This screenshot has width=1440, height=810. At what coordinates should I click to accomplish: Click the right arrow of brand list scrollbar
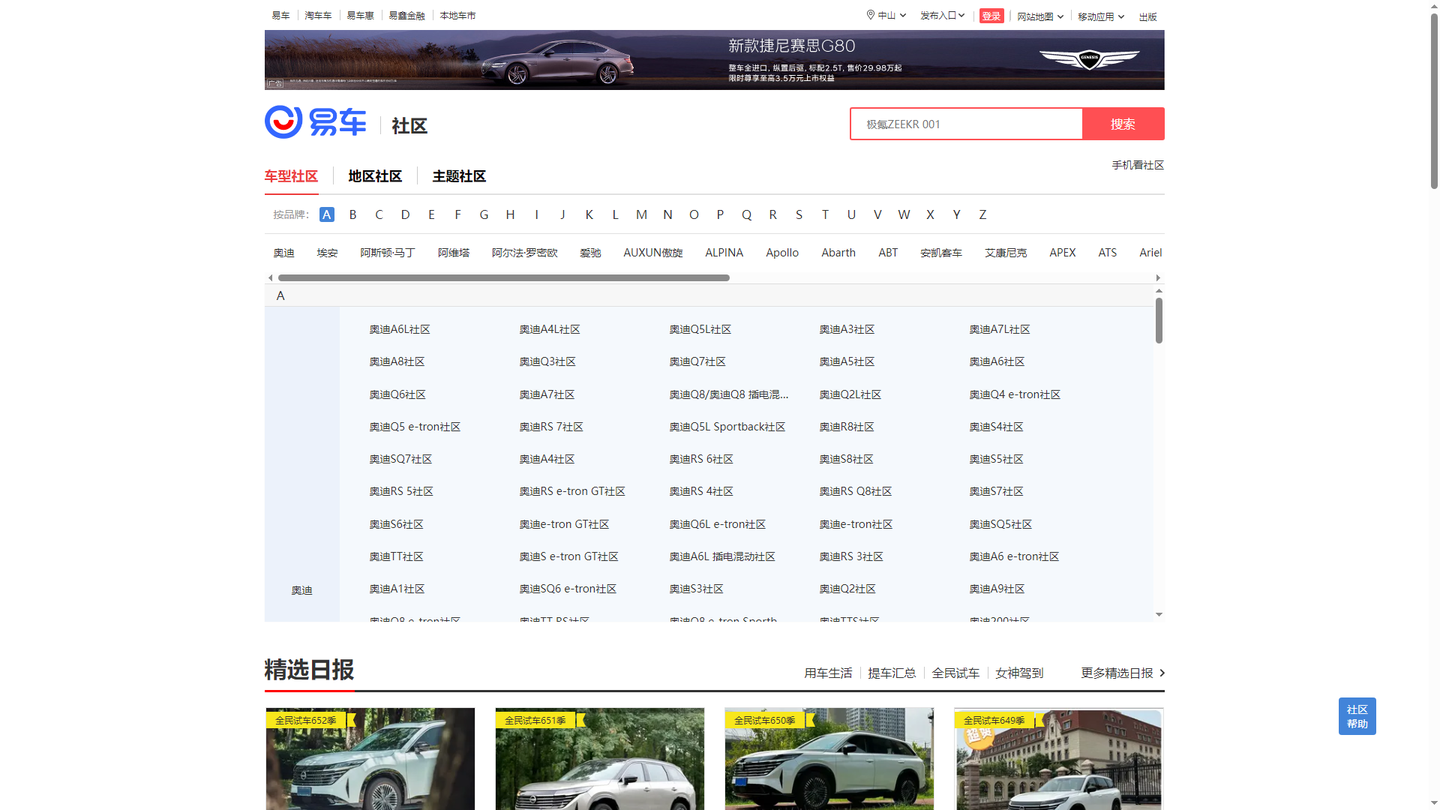[x=1158, y=278]
